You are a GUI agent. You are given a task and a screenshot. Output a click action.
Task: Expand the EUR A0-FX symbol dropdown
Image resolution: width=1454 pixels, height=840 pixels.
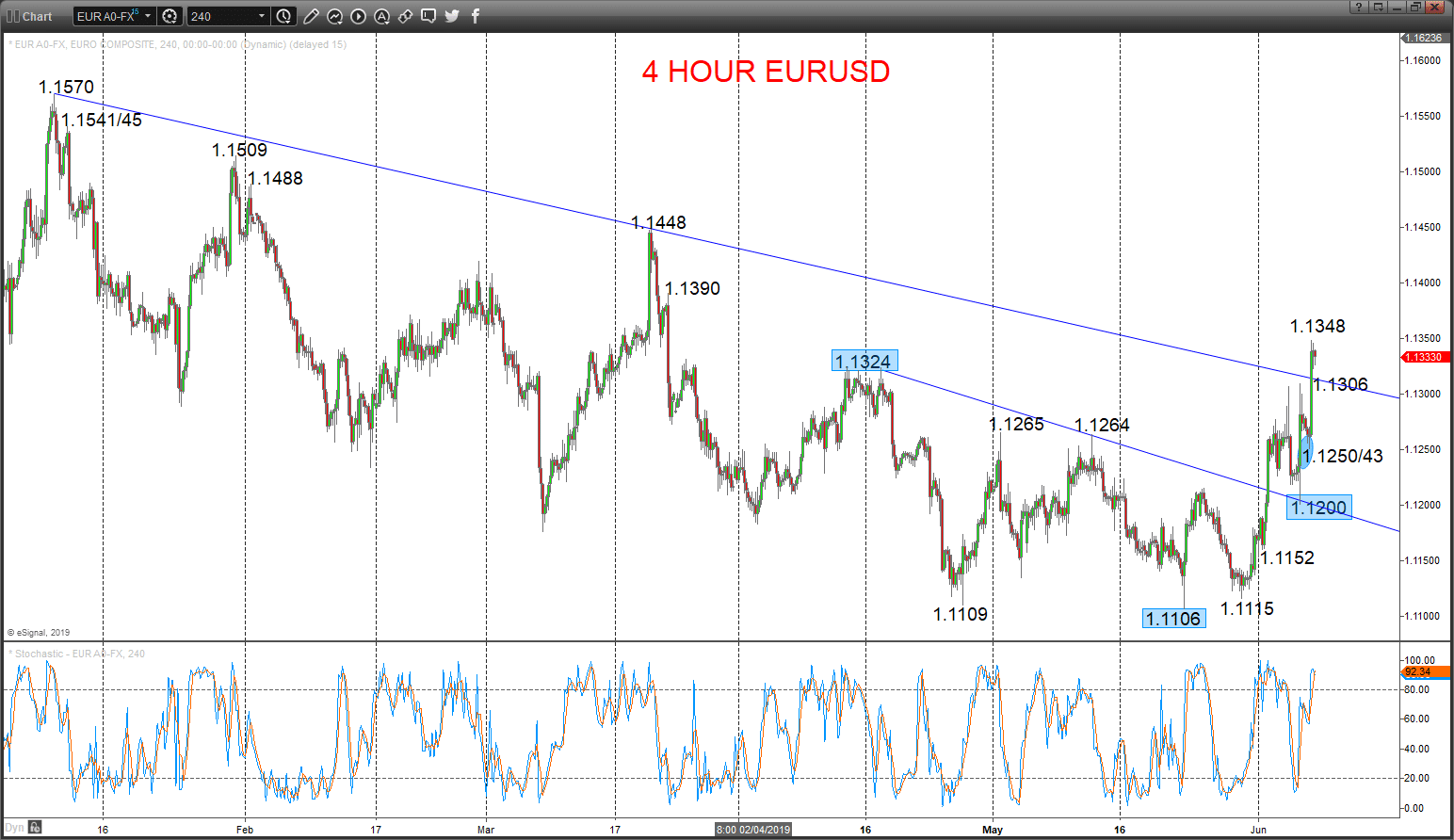[148, 16]
